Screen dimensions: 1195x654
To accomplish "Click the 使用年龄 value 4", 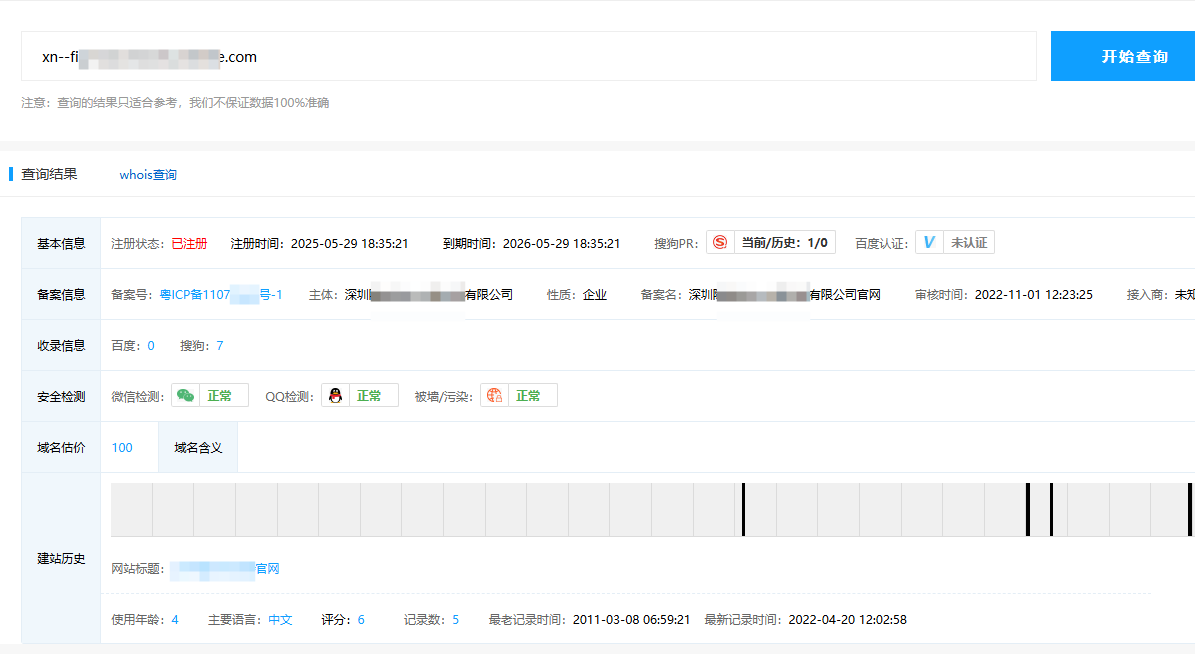I will pyautogui.click(x=175, y=620).
